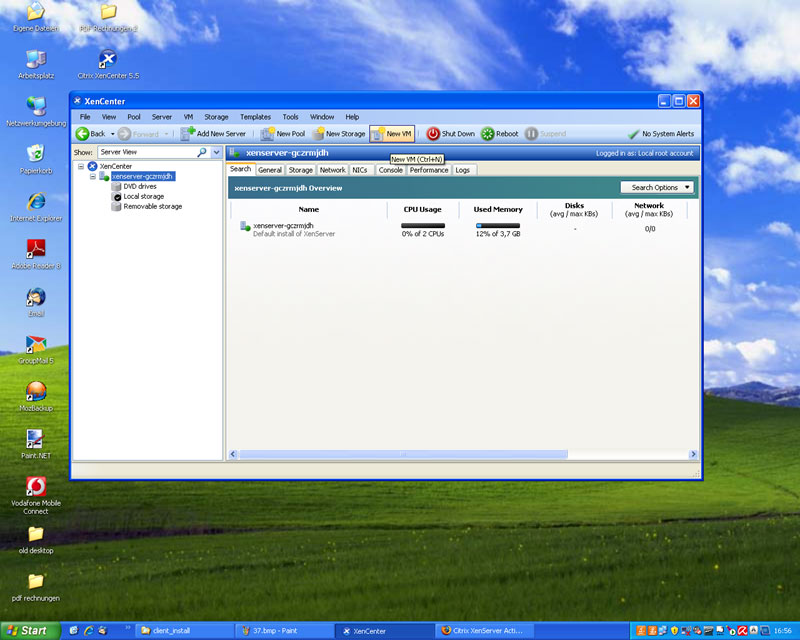Open the Back history dropdown arrow
The width and height of the screenshot is (800, 640).
(x=113, y=134)
